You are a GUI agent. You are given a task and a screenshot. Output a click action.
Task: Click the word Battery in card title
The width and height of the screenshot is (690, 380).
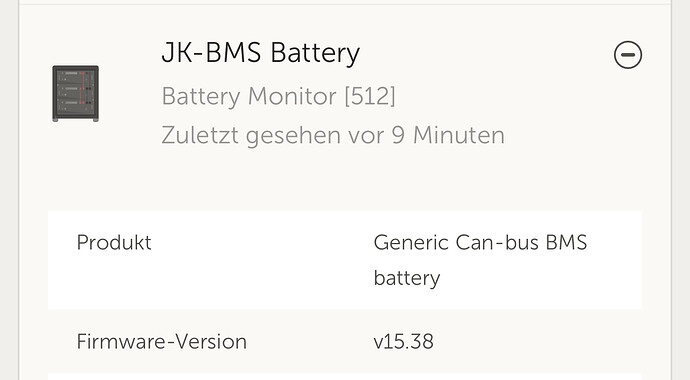tap(315, 53)
